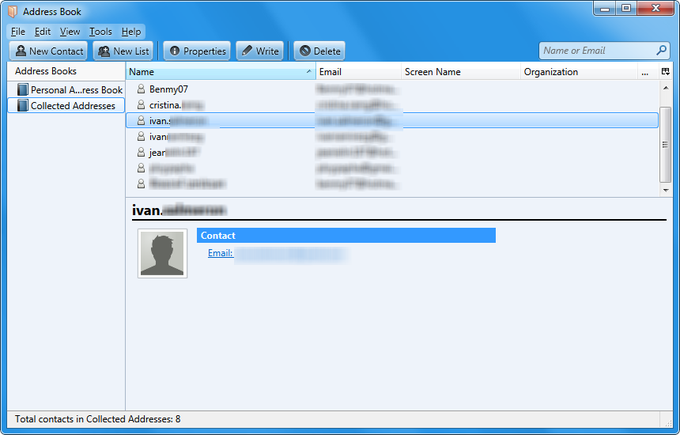
Task: Click the Address Book title icon
Action: pos(13,12)
